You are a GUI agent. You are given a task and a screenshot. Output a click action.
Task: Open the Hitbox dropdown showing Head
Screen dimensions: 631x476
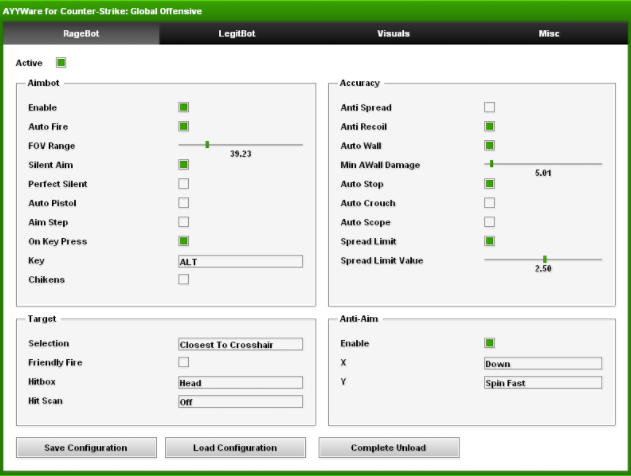click(240, 383)
